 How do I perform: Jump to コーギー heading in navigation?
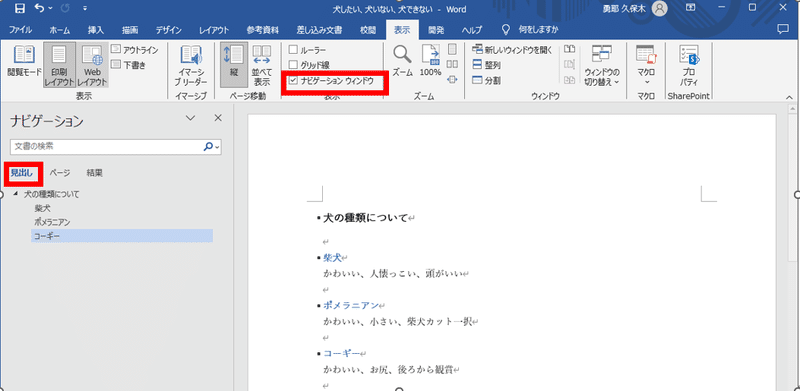[x=122, y=236]
